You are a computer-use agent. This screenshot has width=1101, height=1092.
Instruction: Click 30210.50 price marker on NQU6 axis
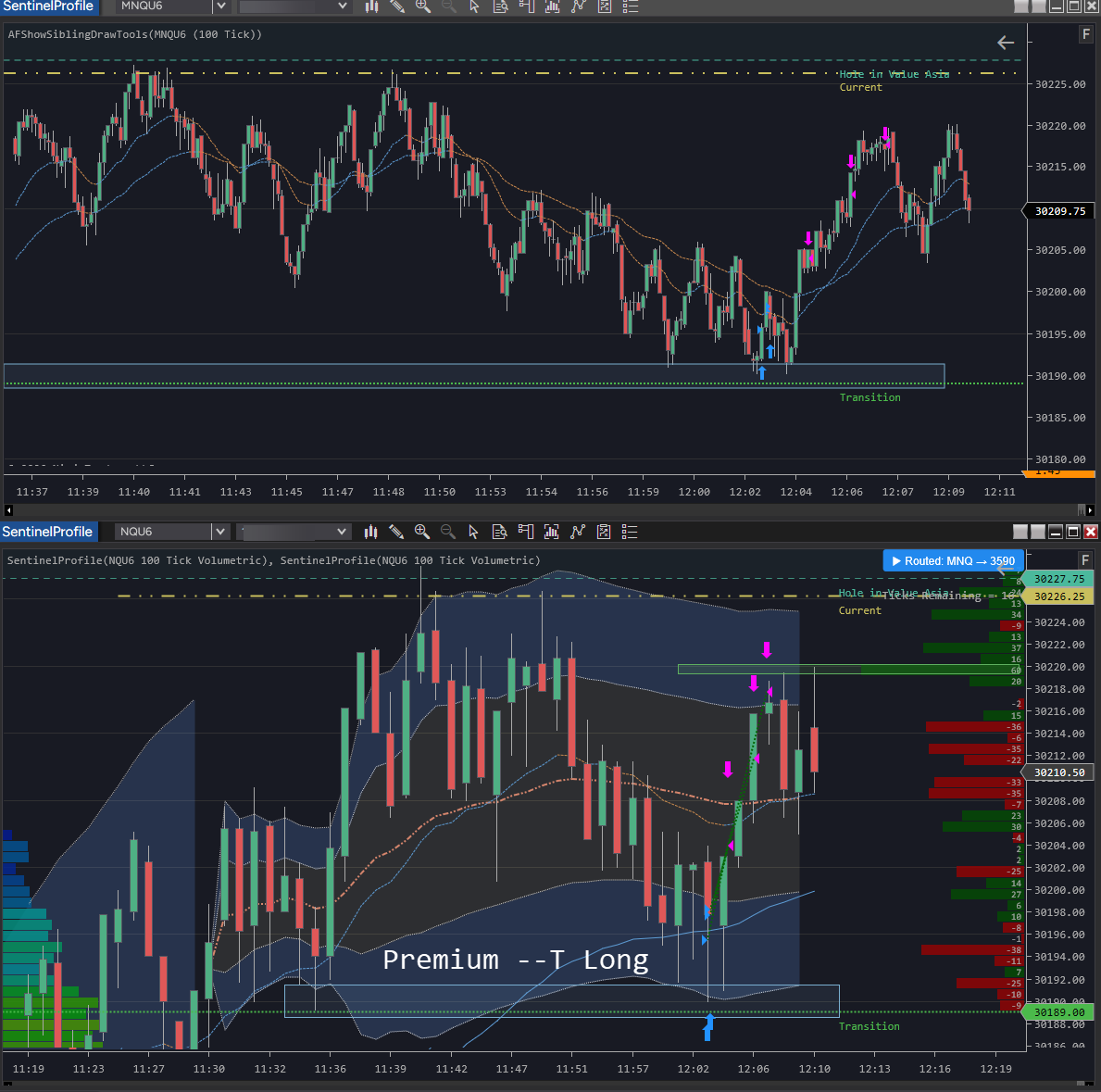(1059, 772)
